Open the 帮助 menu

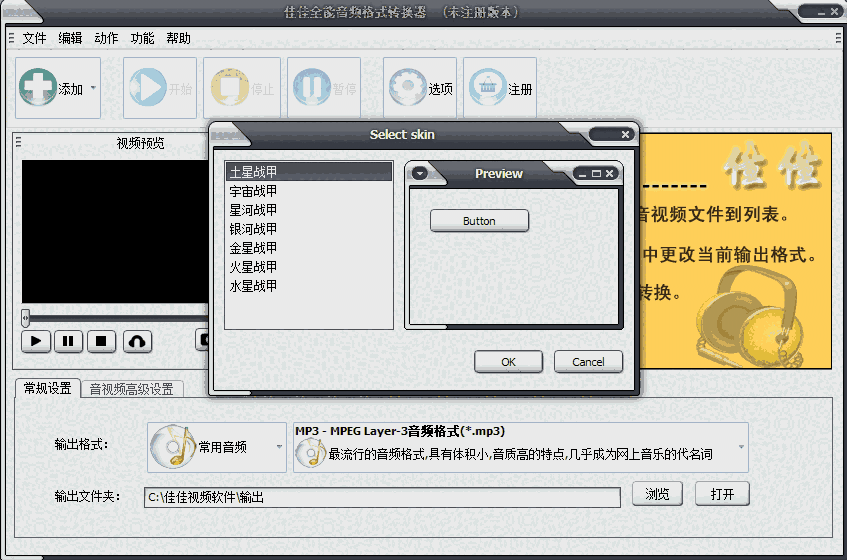coord(178,38)
